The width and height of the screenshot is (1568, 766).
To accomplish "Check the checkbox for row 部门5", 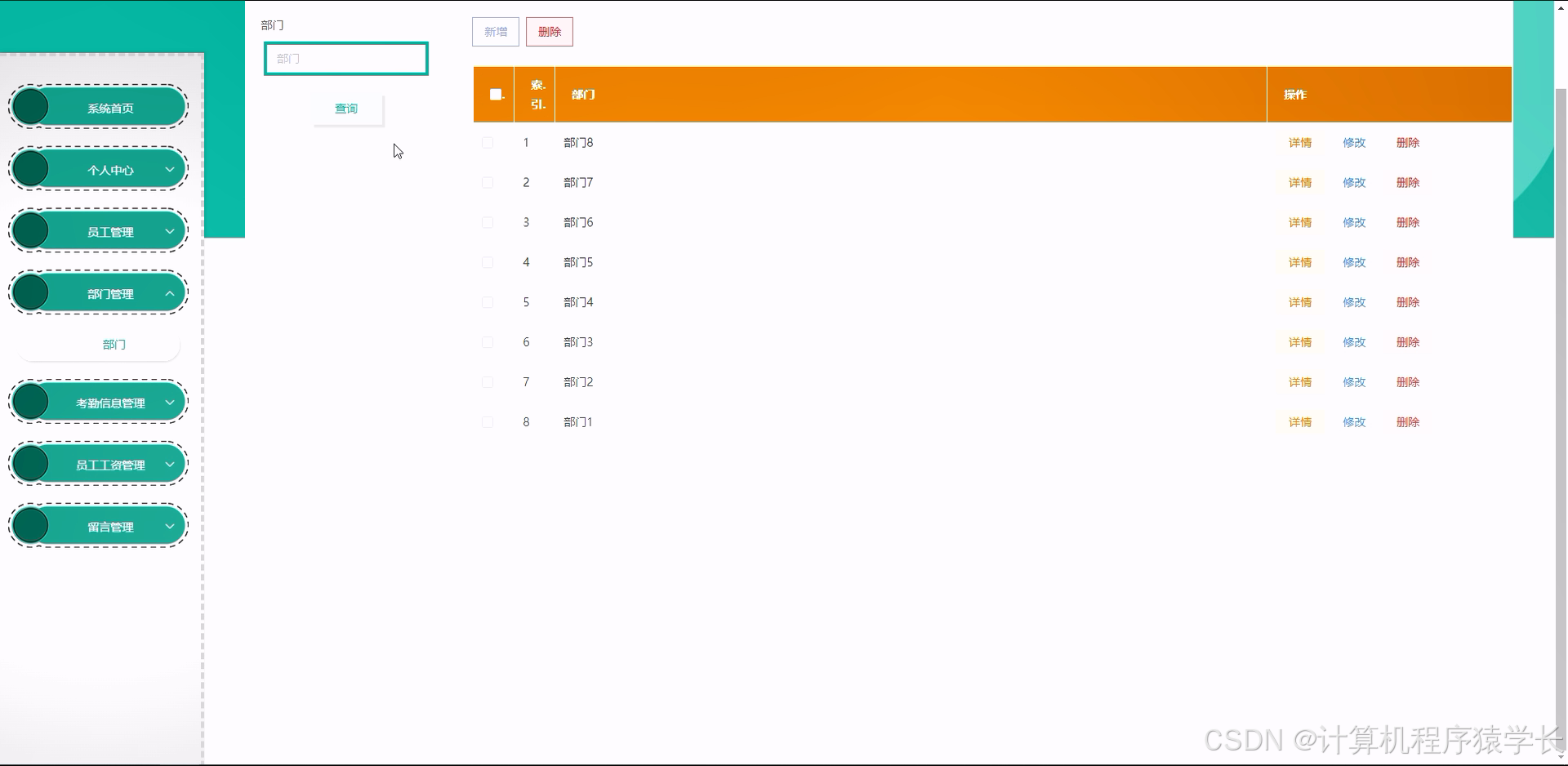I will click(x=488, y=263).
